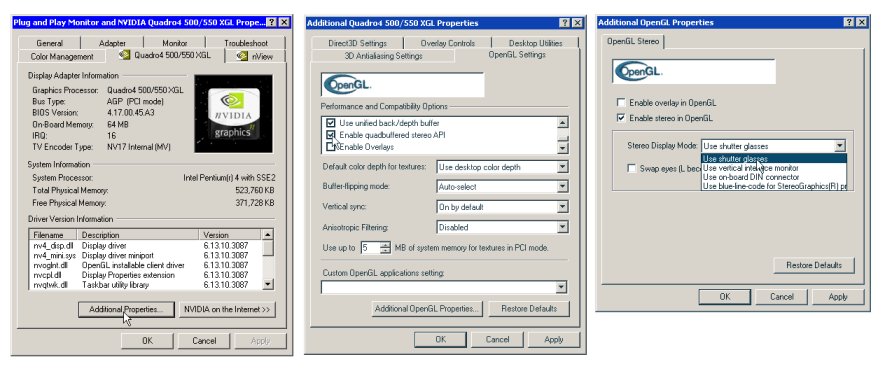885x371 pixels.
Task: Open the nView tab
Action: [x=256, y=56]
